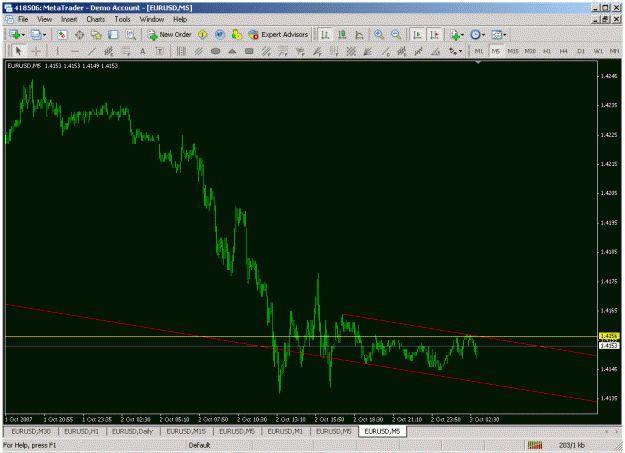Toggle Chart Shift on the chart

pos(434,35)
